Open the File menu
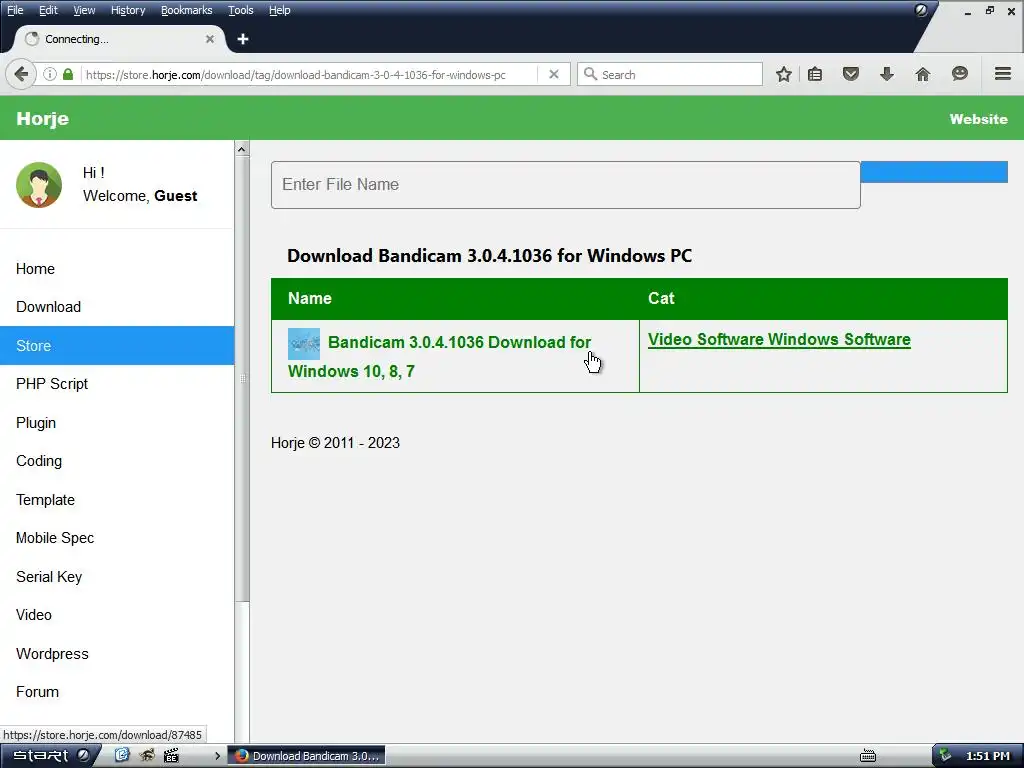The height and width of the screenshot is (768, 1024). (15, 10)
